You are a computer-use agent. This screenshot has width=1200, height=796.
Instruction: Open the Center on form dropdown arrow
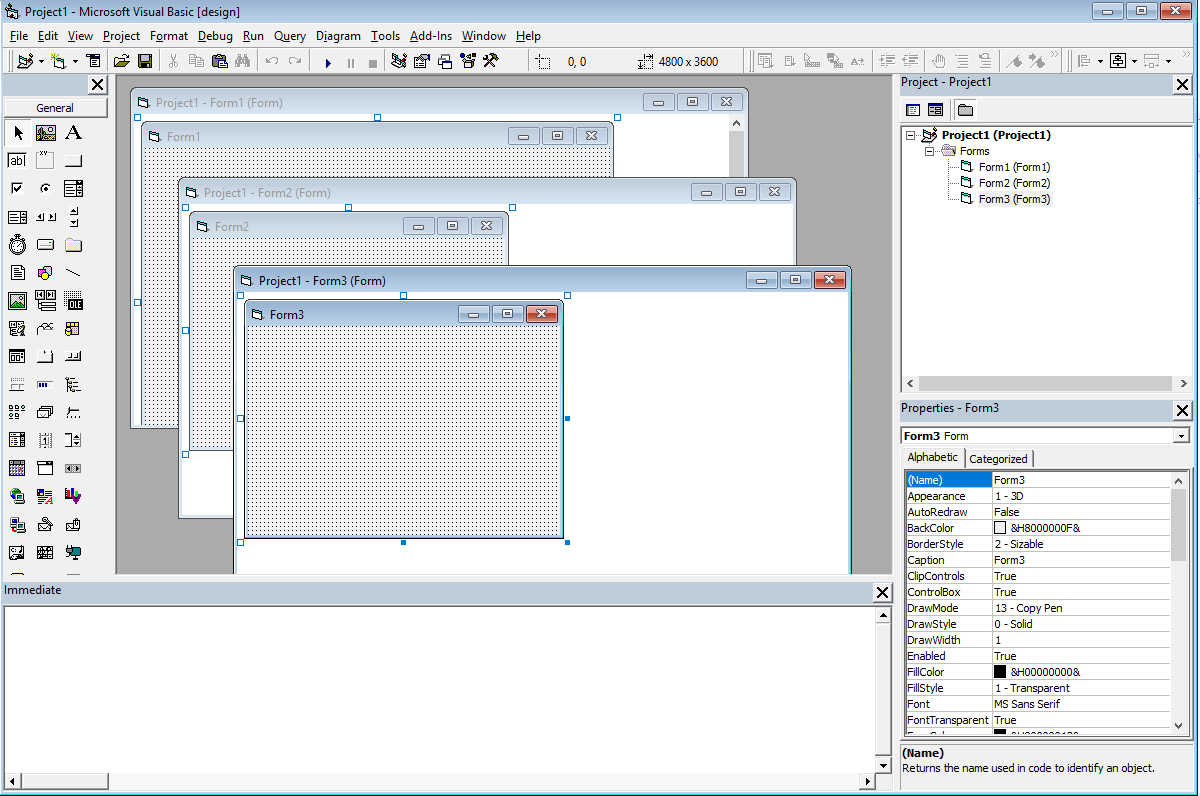(x=1134, y=62)
